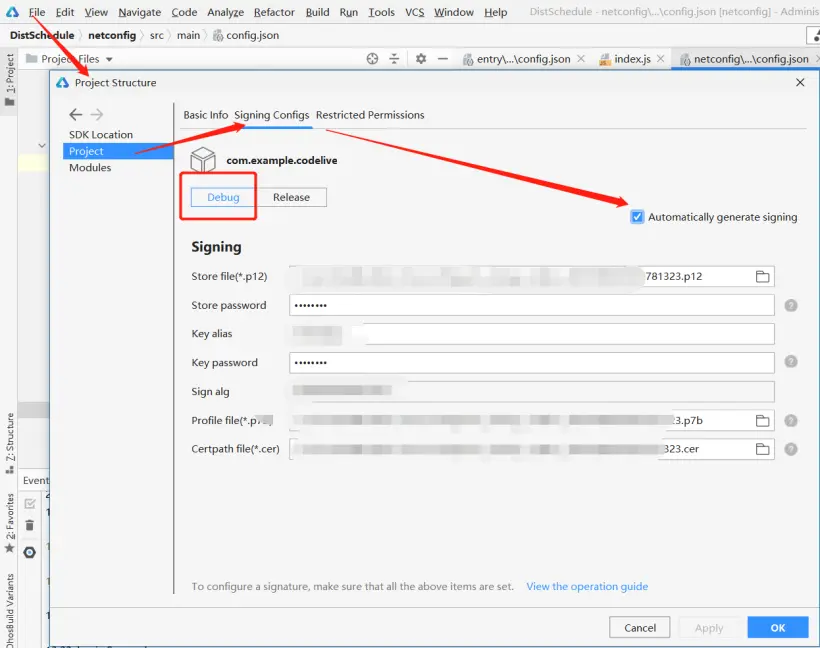Open the Build menu

[x=317, y=12]
